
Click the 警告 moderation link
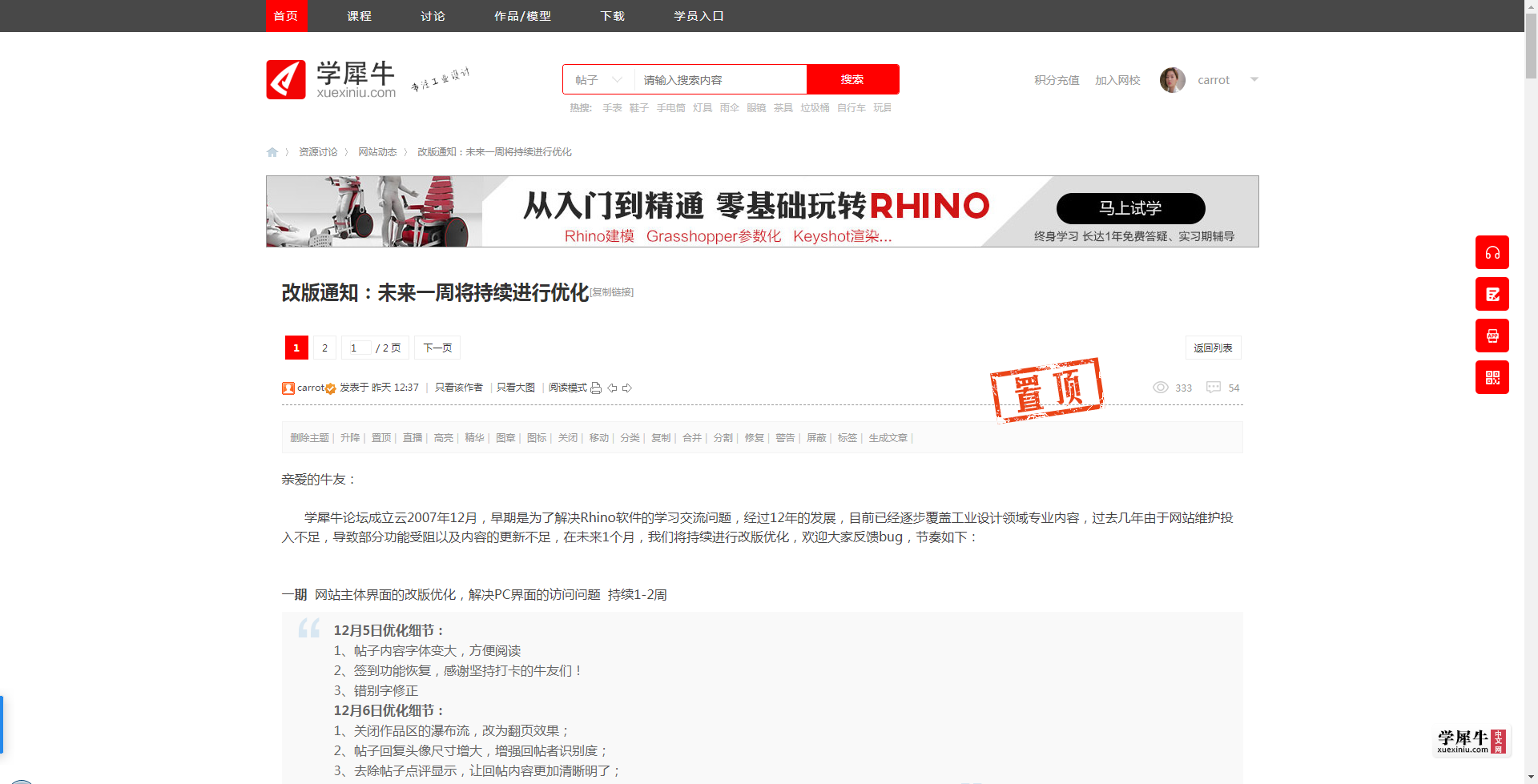[785, 438]
